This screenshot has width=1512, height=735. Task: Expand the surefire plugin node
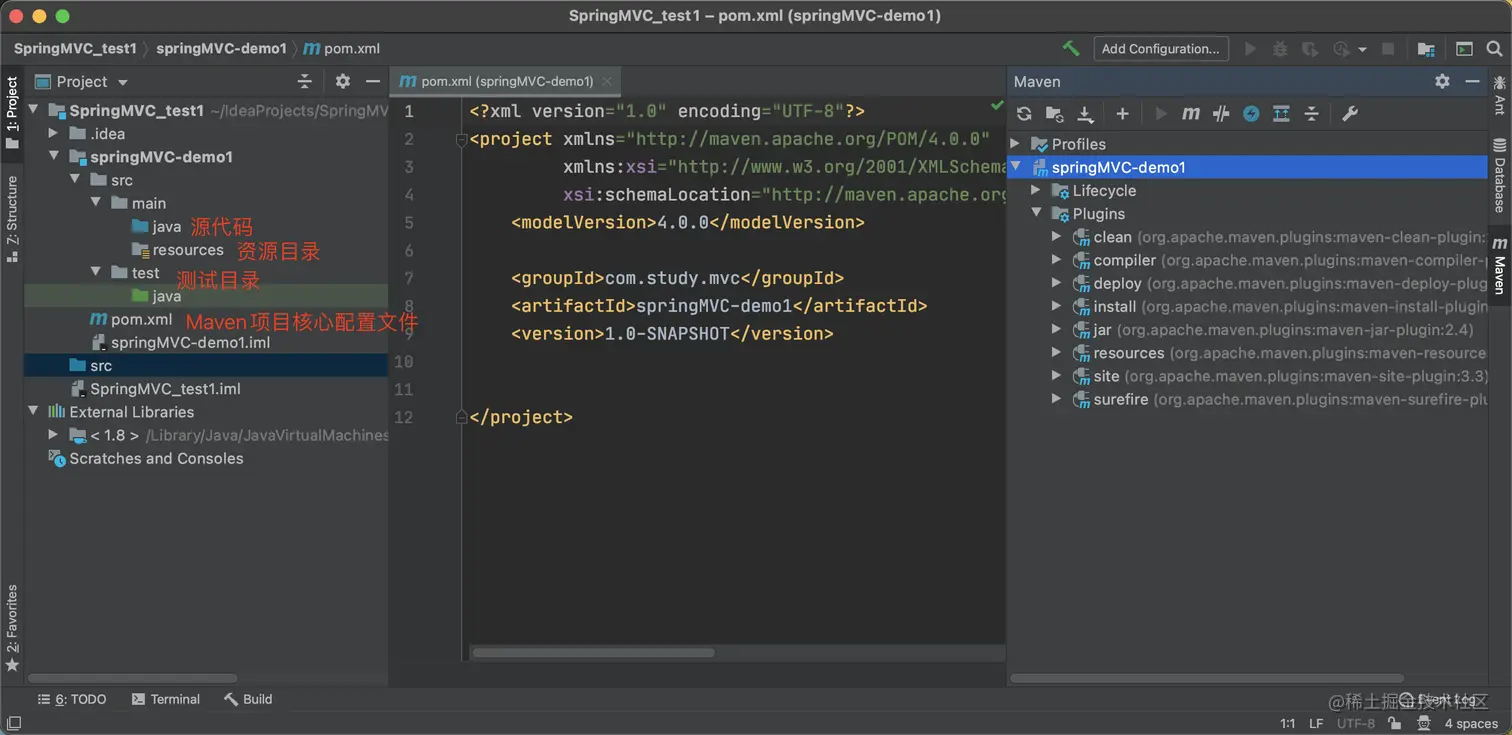pos(1057,399)
